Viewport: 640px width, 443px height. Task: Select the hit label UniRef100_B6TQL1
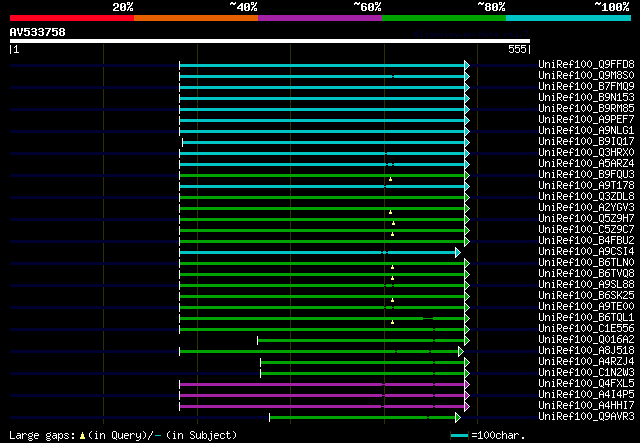coord(586,318)
